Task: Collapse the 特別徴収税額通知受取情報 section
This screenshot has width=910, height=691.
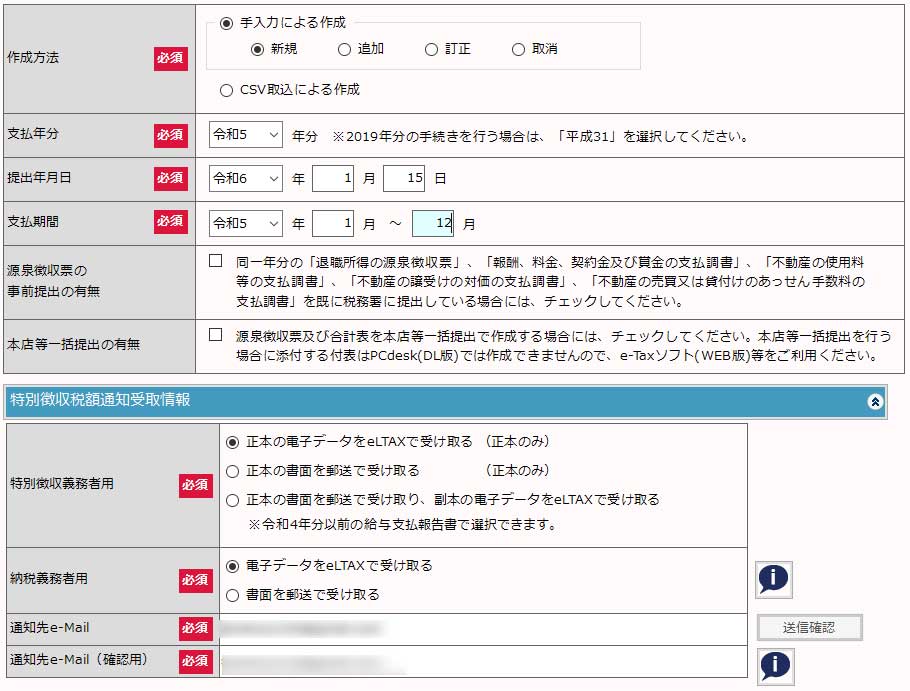Action: click(875, 401)
